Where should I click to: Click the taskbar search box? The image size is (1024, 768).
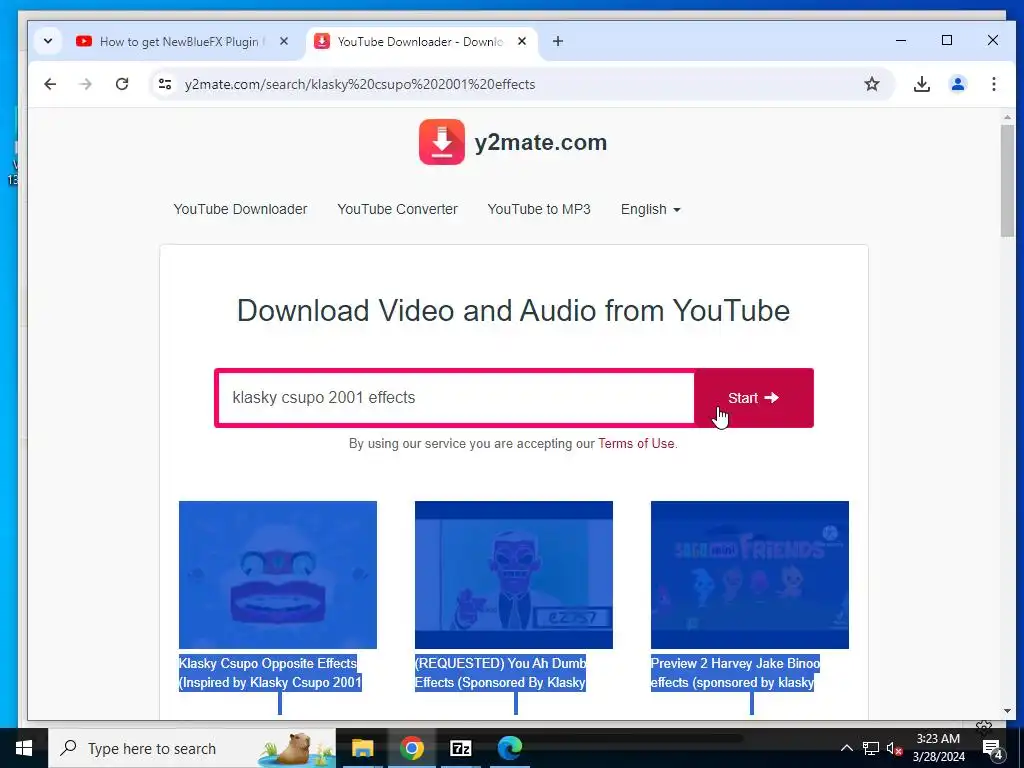192,748
